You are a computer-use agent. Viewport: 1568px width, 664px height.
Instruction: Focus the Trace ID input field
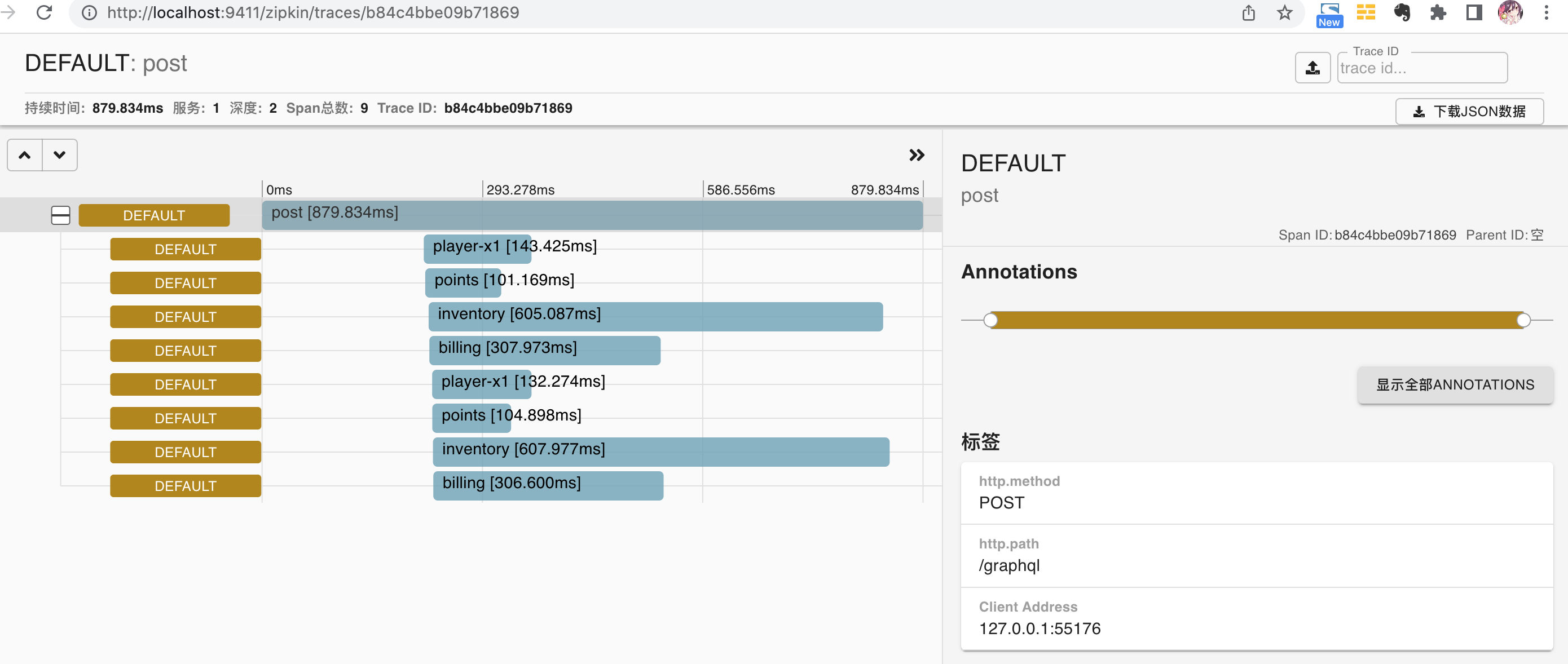[x=1421, y=68]
